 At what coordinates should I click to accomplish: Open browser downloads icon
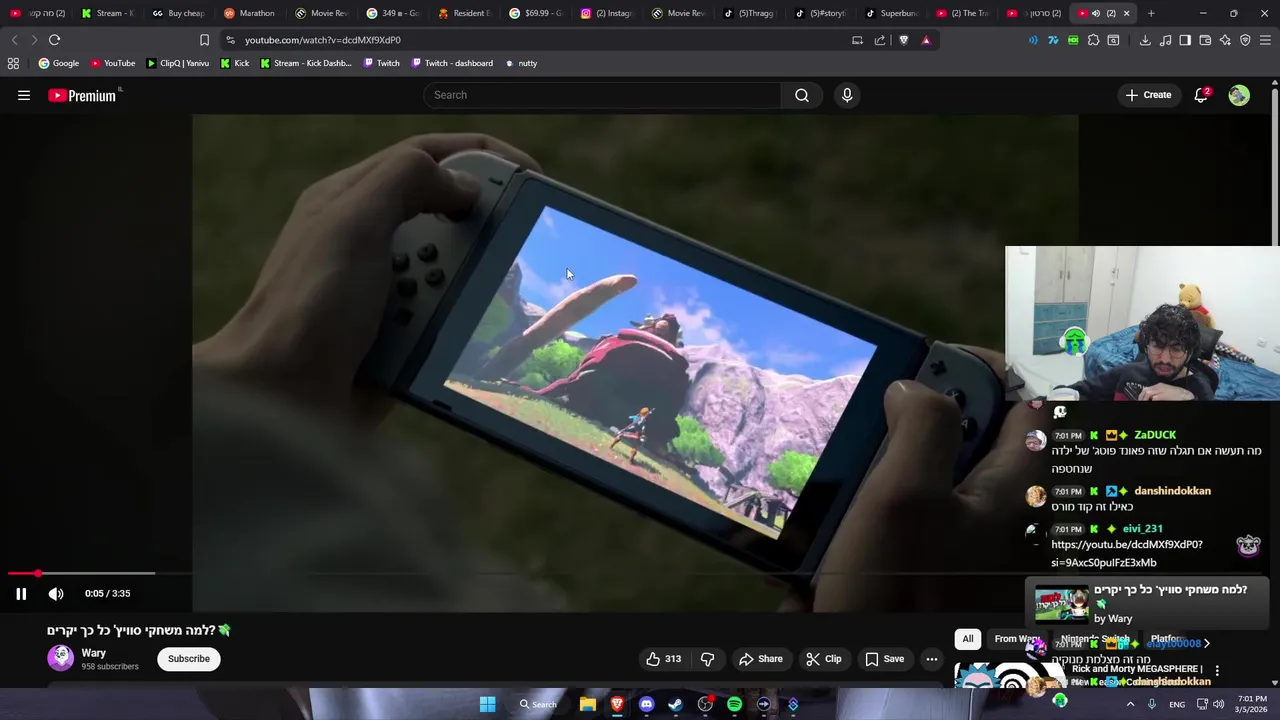click(x=1145, y=40)
